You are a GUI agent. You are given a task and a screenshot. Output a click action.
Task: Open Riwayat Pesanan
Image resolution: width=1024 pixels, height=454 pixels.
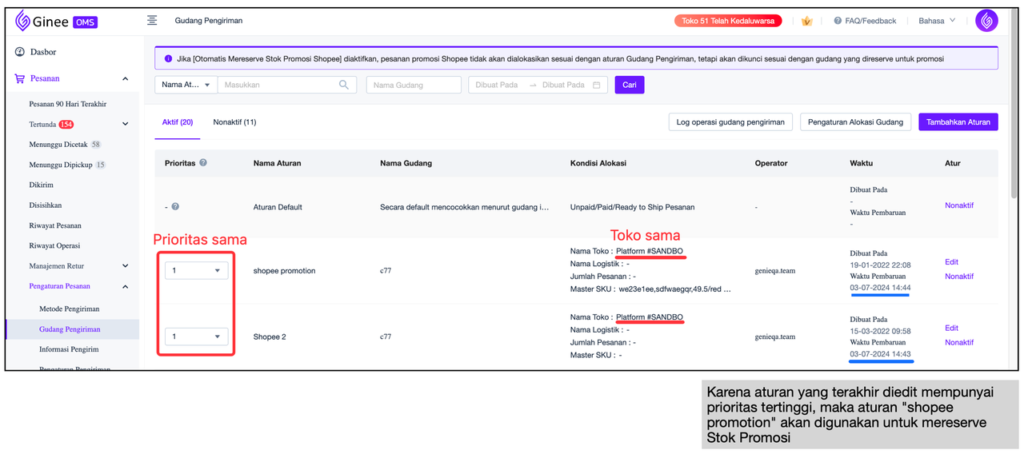[56, 225]
